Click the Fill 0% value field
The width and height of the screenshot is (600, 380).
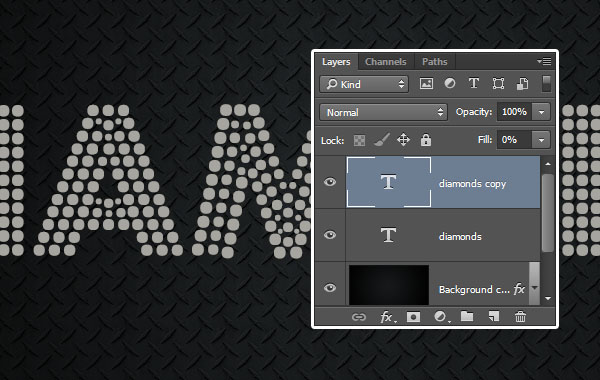point(514,140)
